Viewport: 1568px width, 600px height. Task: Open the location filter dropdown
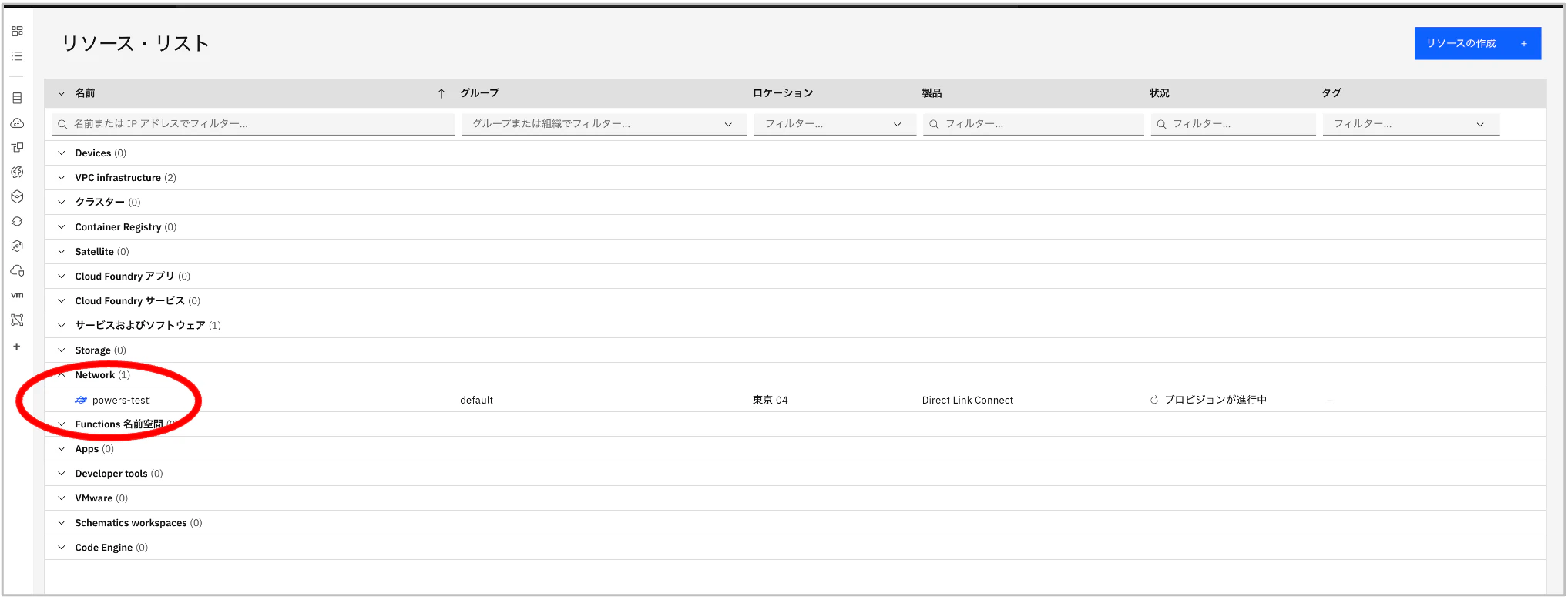835,124
